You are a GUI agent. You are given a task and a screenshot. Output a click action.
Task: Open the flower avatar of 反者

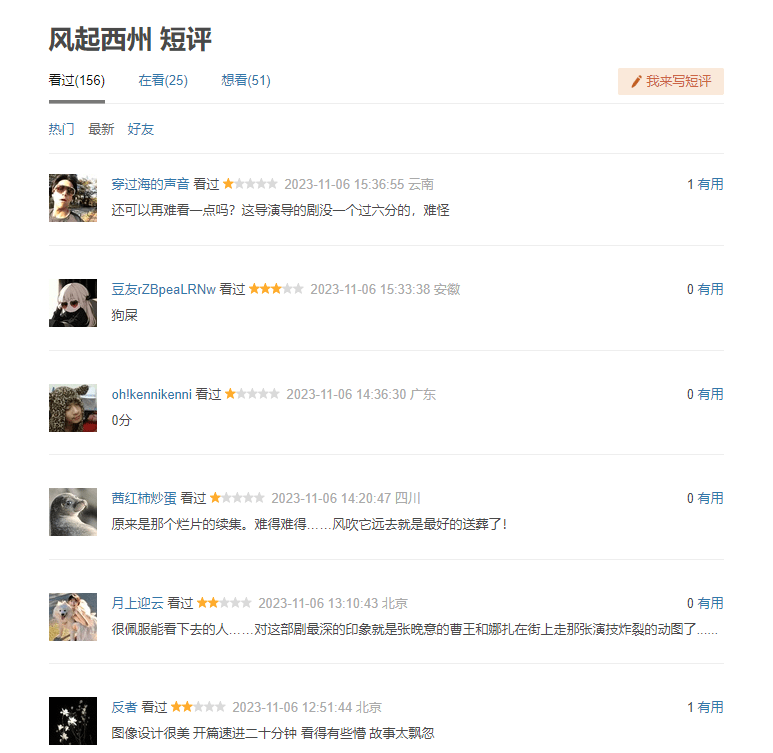pos(73,721)
